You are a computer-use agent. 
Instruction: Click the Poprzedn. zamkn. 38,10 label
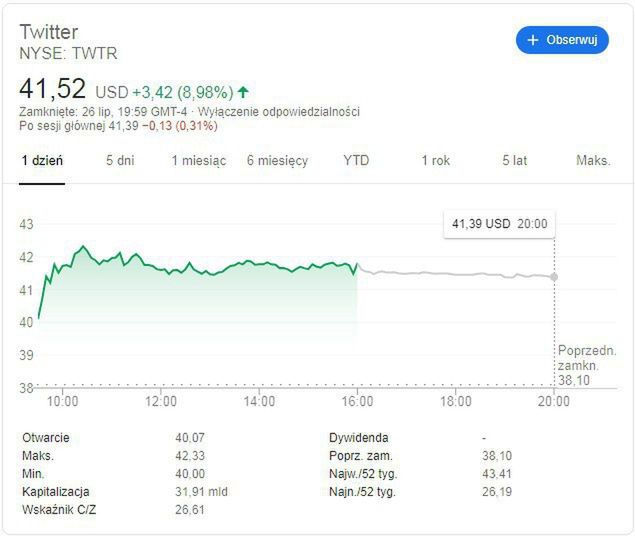tap(586, 365)
